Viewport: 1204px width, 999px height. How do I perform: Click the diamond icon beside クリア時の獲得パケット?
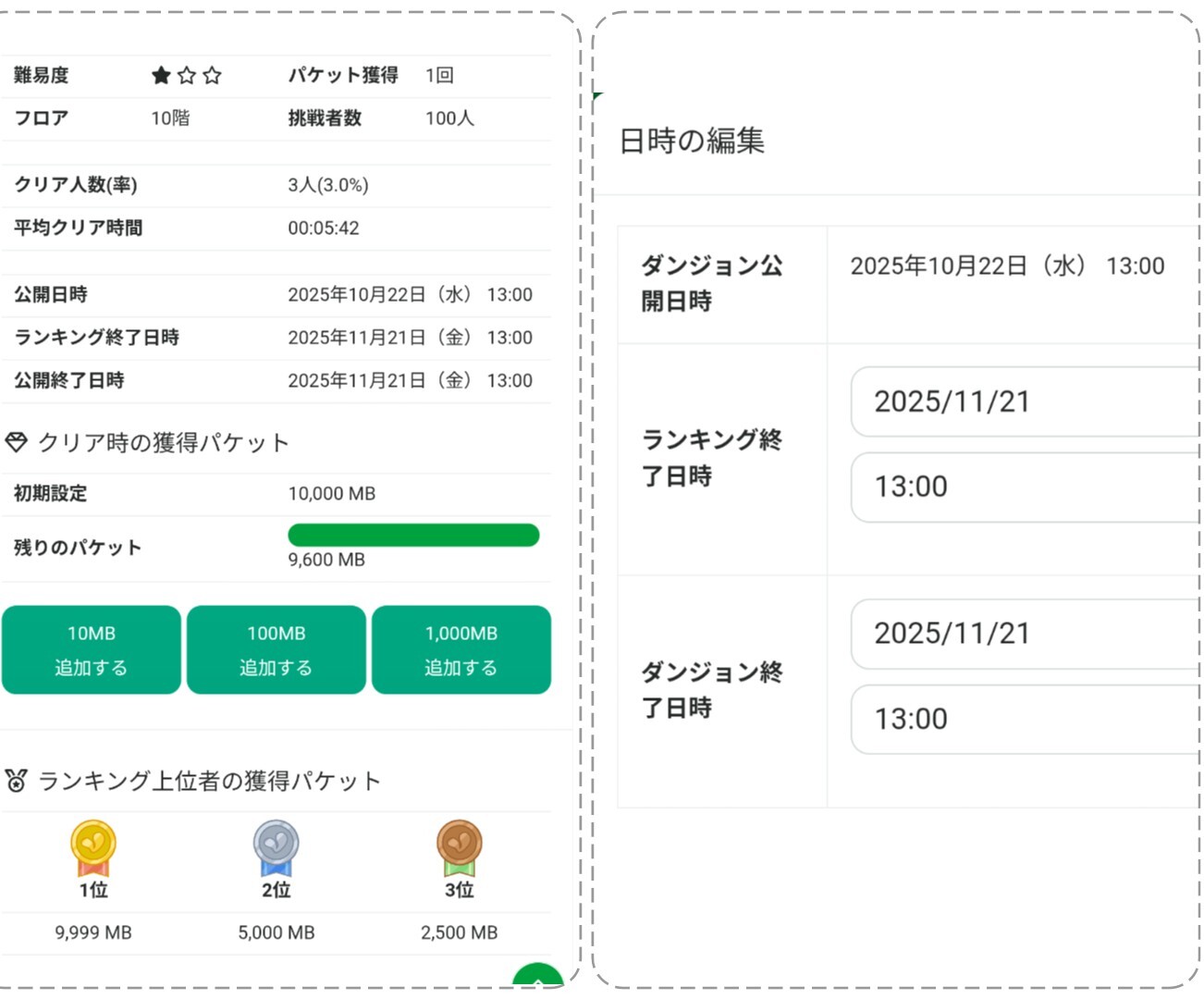[16, 443]
